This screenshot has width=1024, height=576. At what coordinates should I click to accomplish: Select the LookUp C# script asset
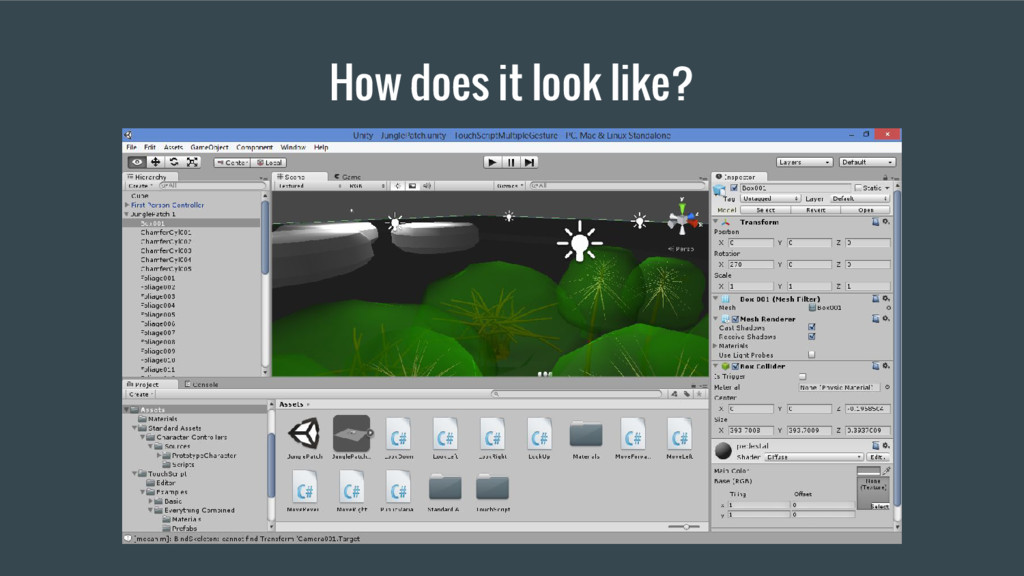[x=539, y=435]
